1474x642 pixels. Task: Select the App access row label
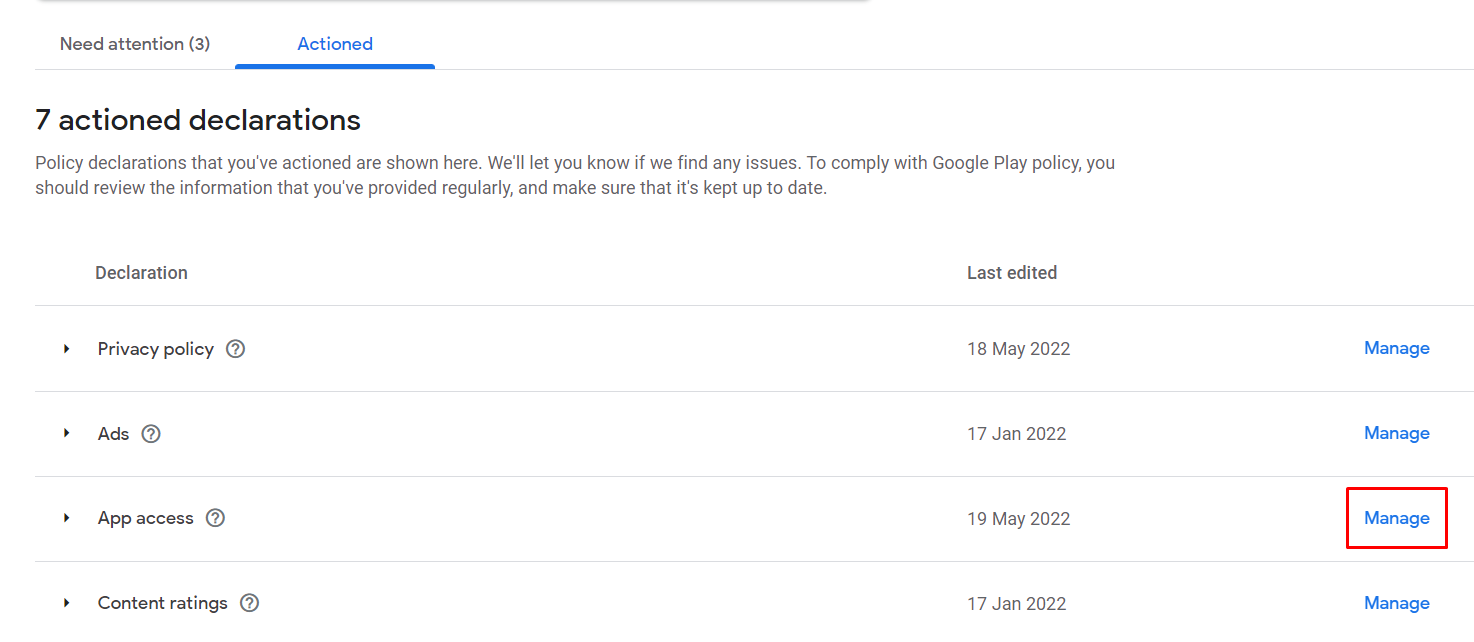pos(146,518)
